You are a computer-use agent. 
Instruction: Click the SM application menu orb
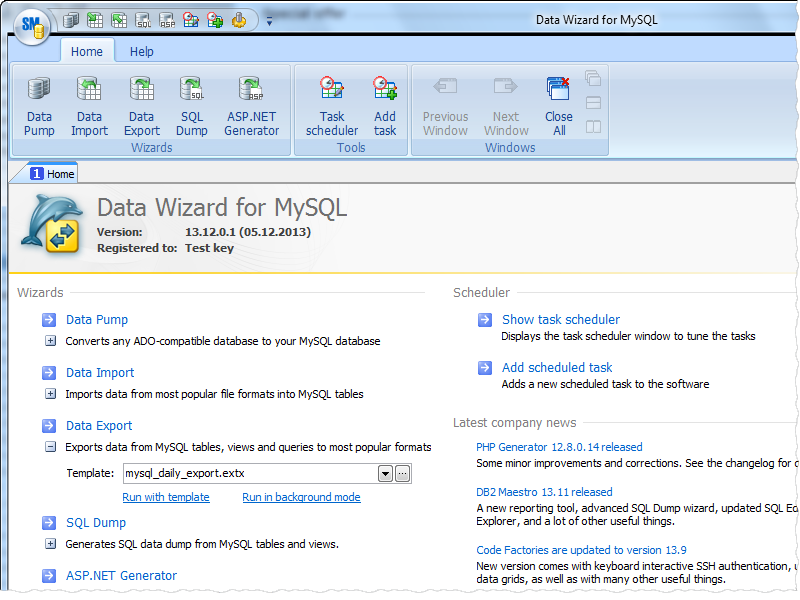click(32, 23)
